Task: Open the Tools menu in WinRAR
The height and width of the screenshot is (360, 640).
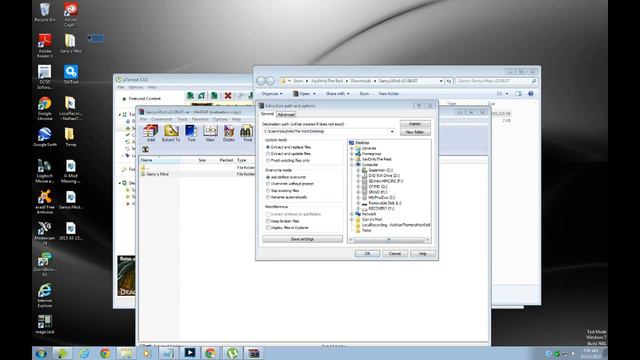Action: [x=182, y=119]
